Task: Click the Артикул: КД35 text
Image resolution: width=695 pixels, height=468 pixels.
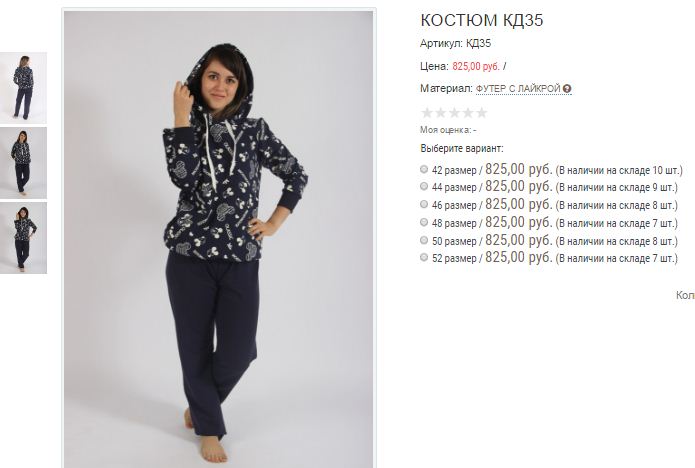Action: coord(456,43)
